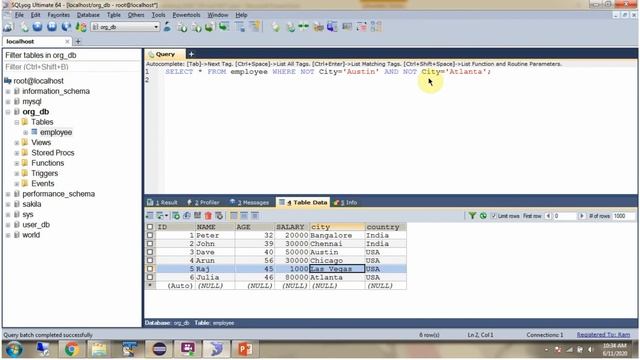Click the Registered To: Ram link
The image size is (640, 360).
point(603,335)
